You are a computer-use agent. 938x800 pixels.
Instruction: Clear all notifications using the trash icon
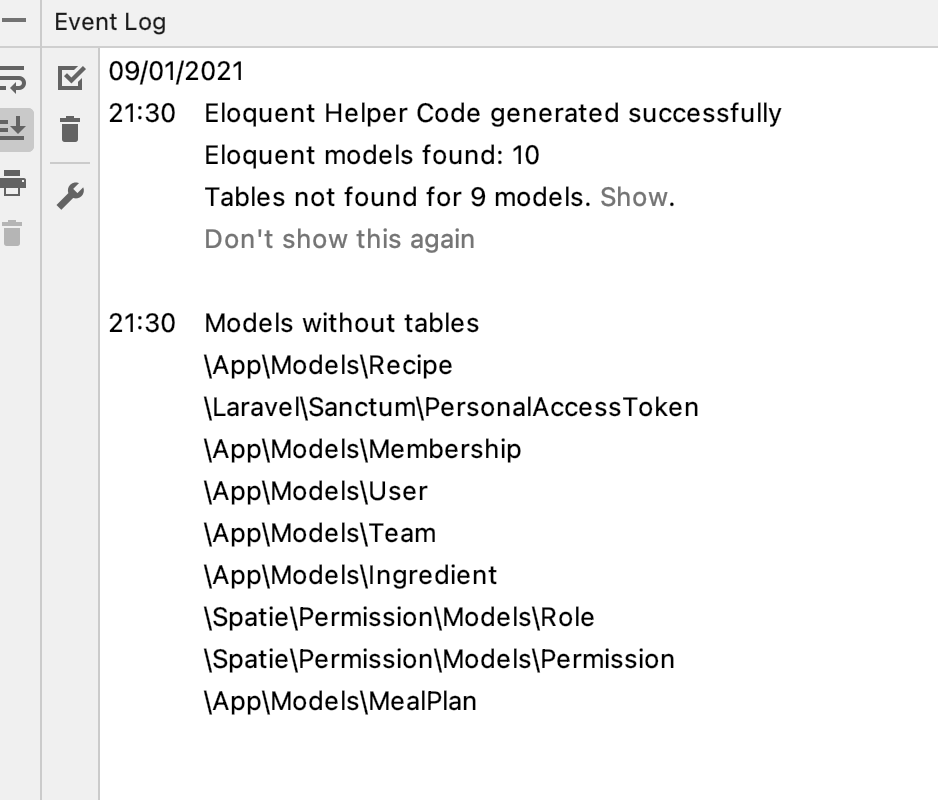[70, 129]
